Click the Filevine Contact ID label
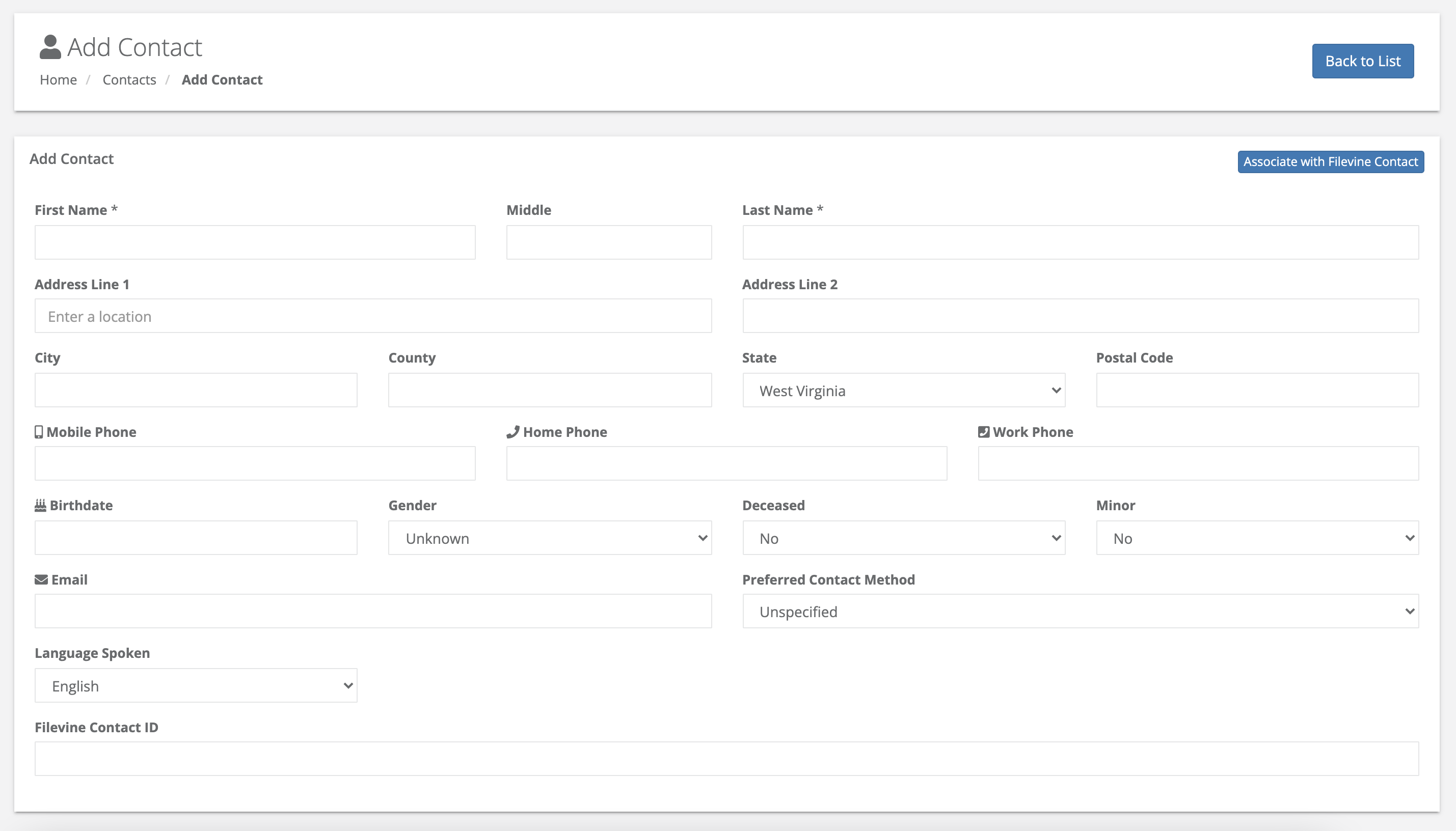 96,728
